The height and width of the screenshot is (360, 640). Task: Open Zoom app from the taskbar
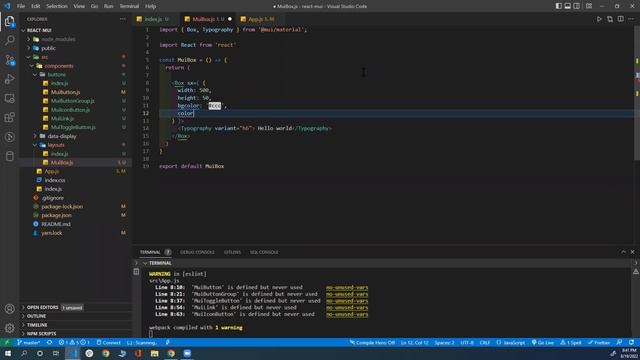click(x=187, y=353)
